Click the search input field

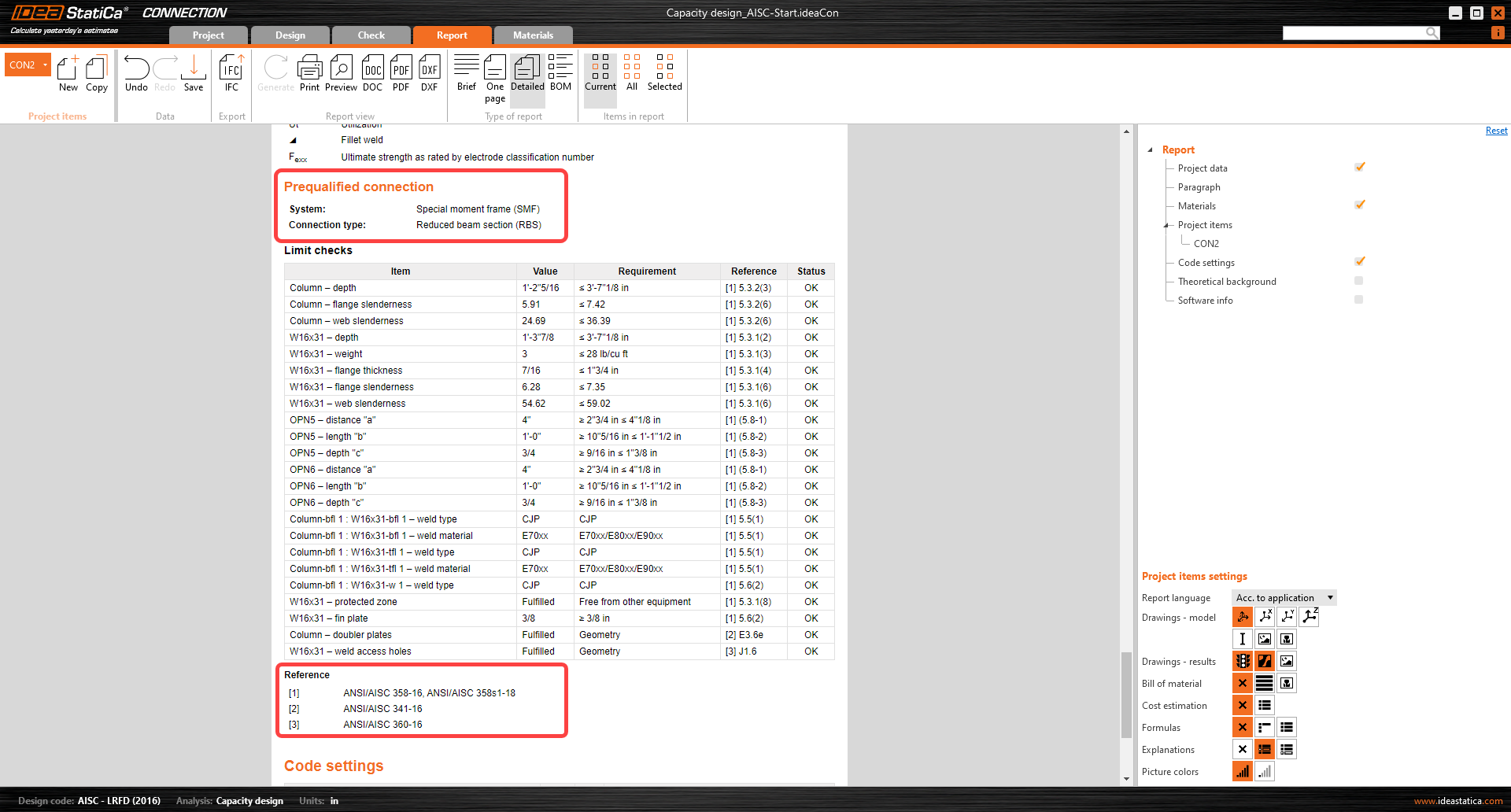pos(1354,33)
